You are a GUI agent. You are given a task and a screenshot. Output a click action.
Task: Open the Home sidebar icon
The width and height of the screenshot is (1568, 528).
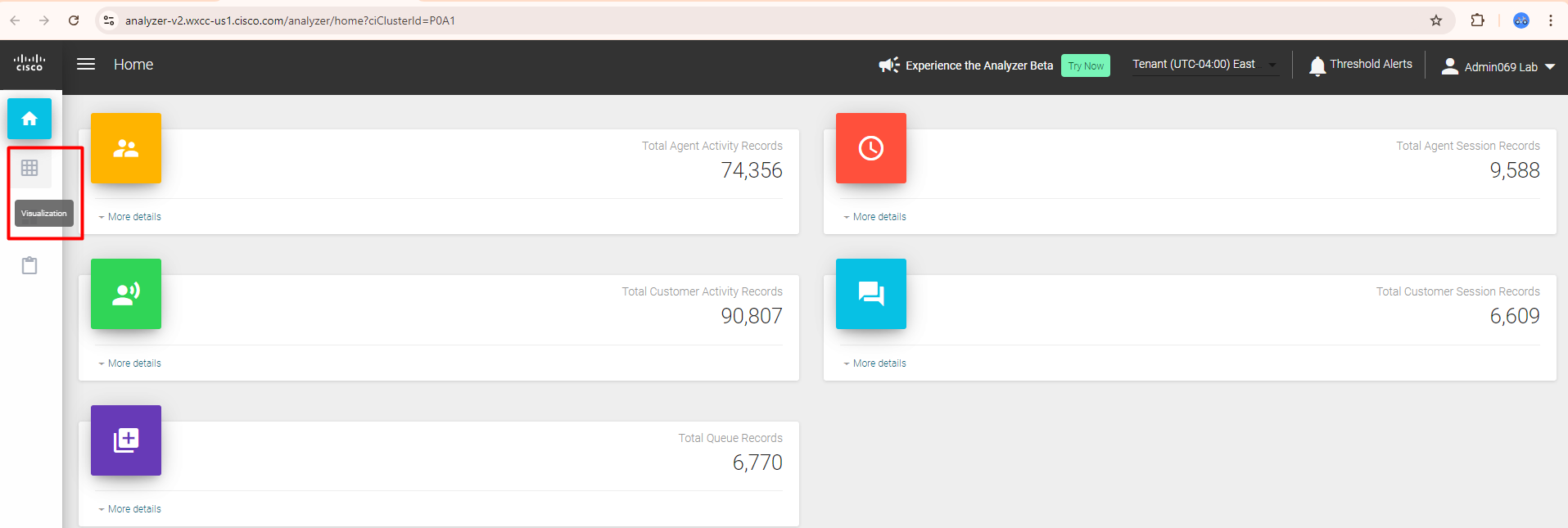pos(29,119)
